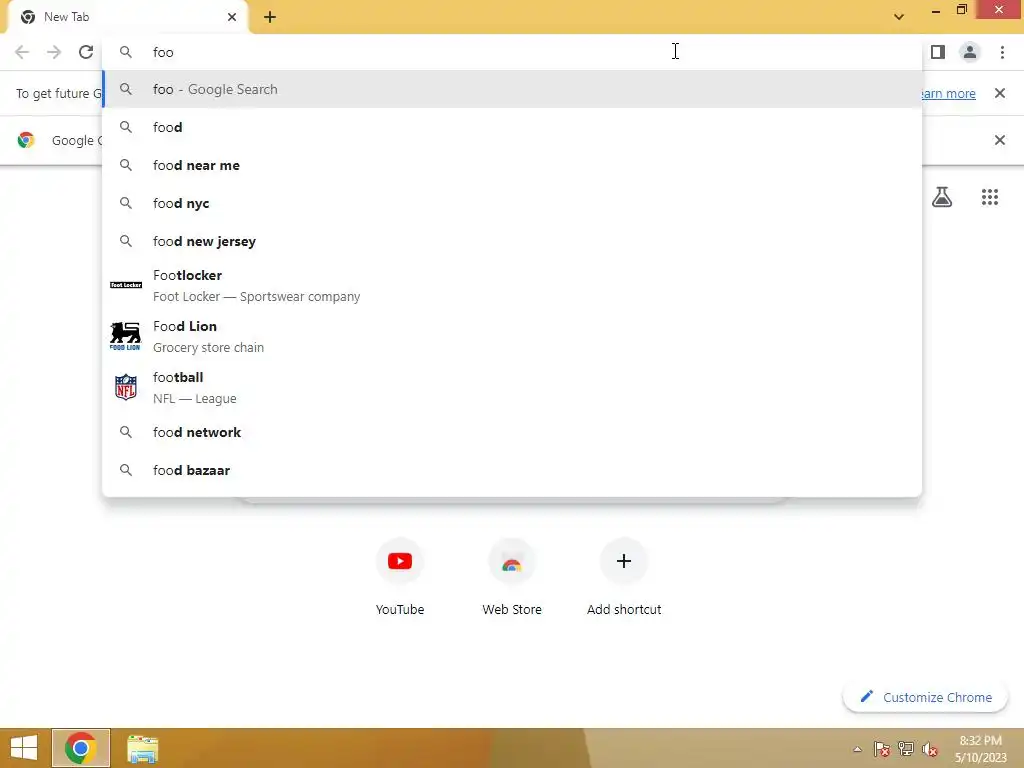Dismiss the 'To get future' infobar
The height and width of the screenshot is (768, 1024).
(x=1000, y=93)
